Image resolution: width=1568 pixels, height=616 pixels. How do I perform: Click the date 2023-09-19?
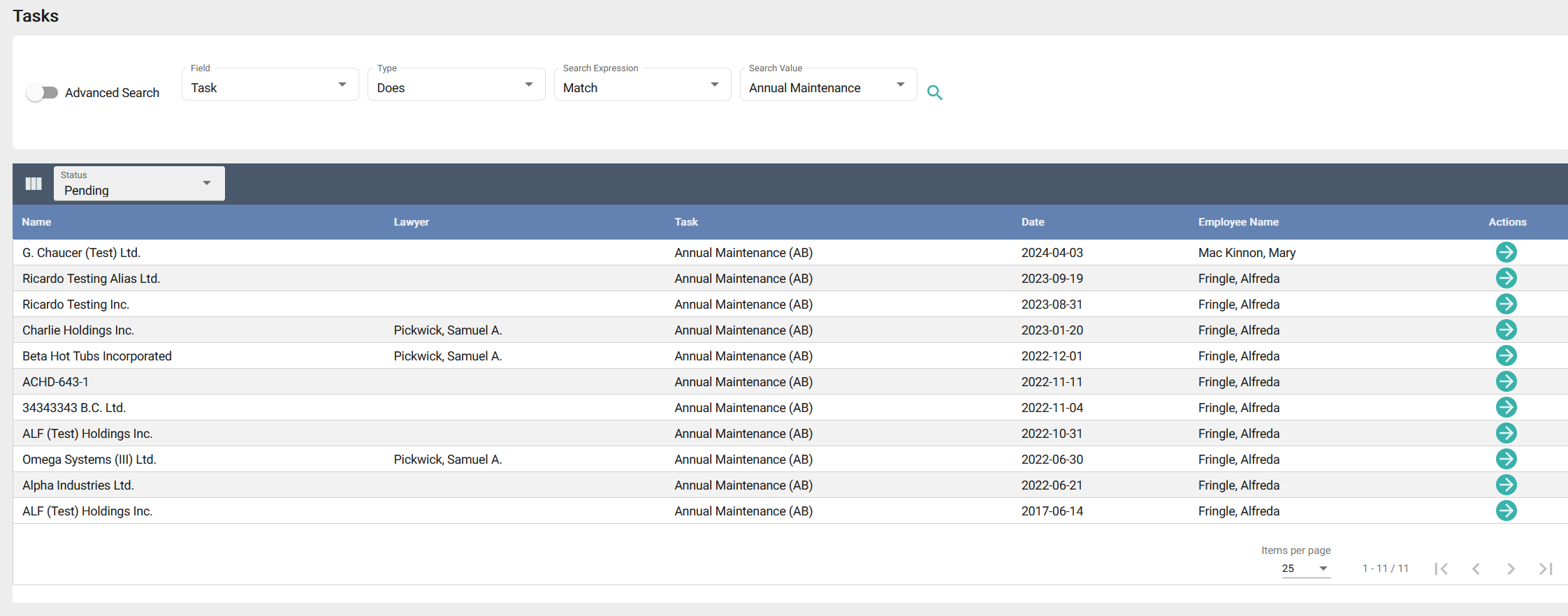pyautogui.click(x=1052, y=279)
